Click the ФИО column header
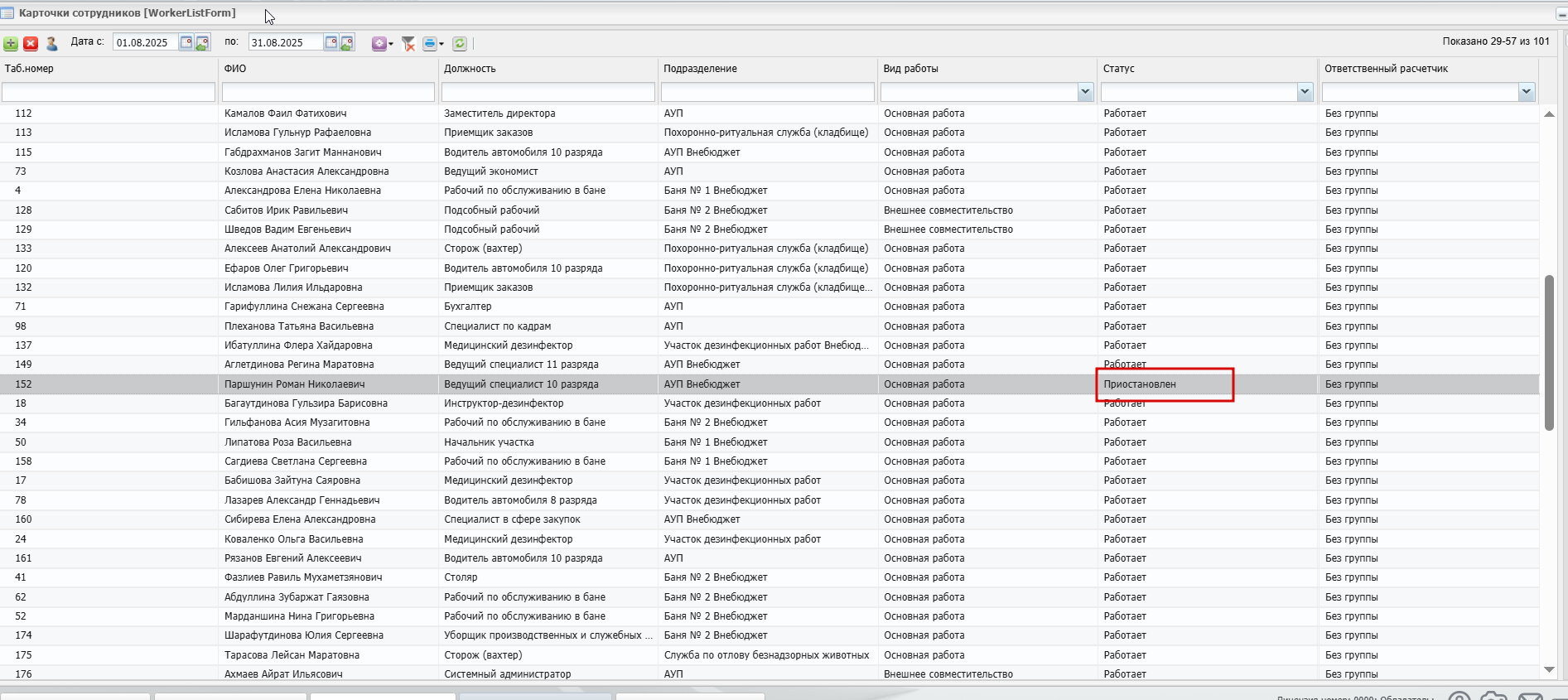This screenshot has width=1568, height=700. [235, 69]
